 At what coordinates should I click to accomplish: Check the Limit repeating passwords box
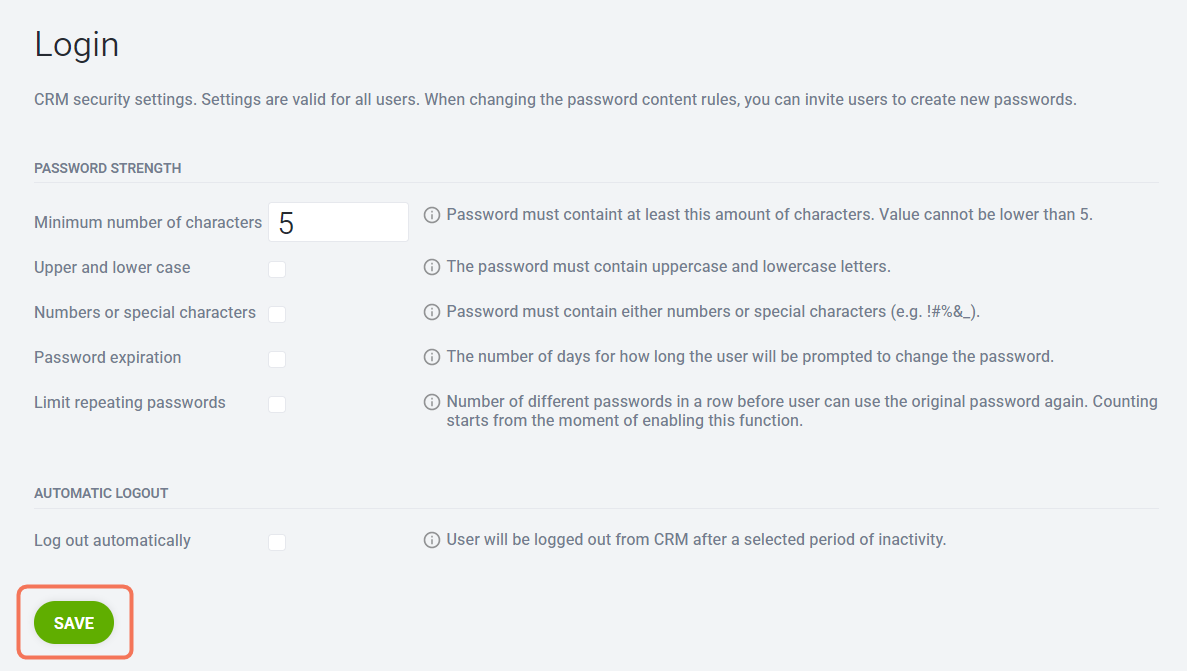pos(277,404)
